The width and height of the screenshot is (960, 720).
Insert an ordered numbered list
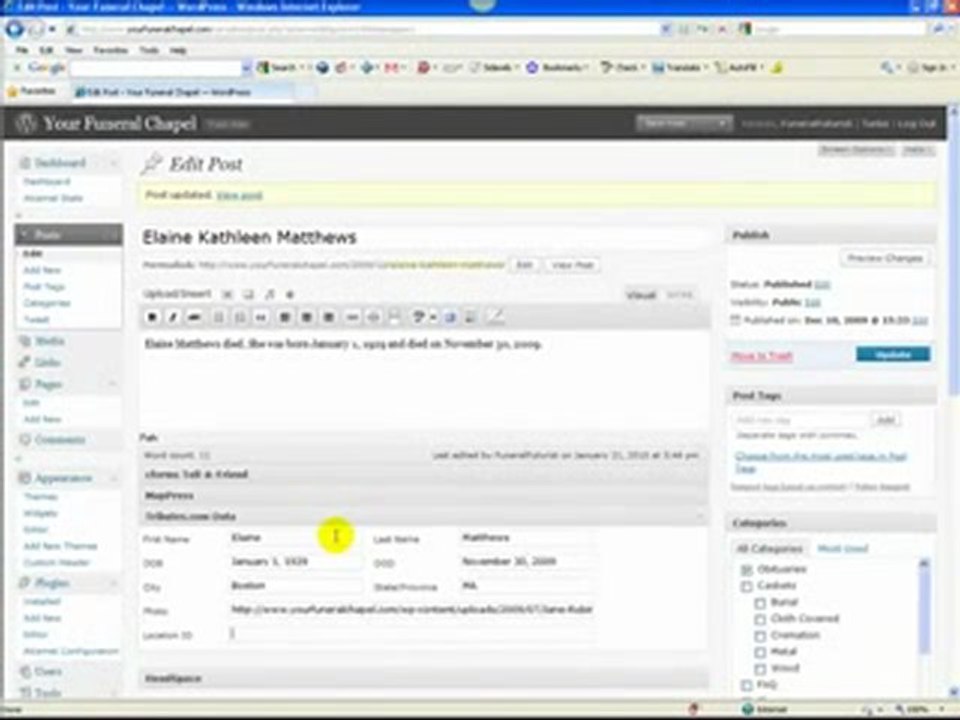[239, 317]
